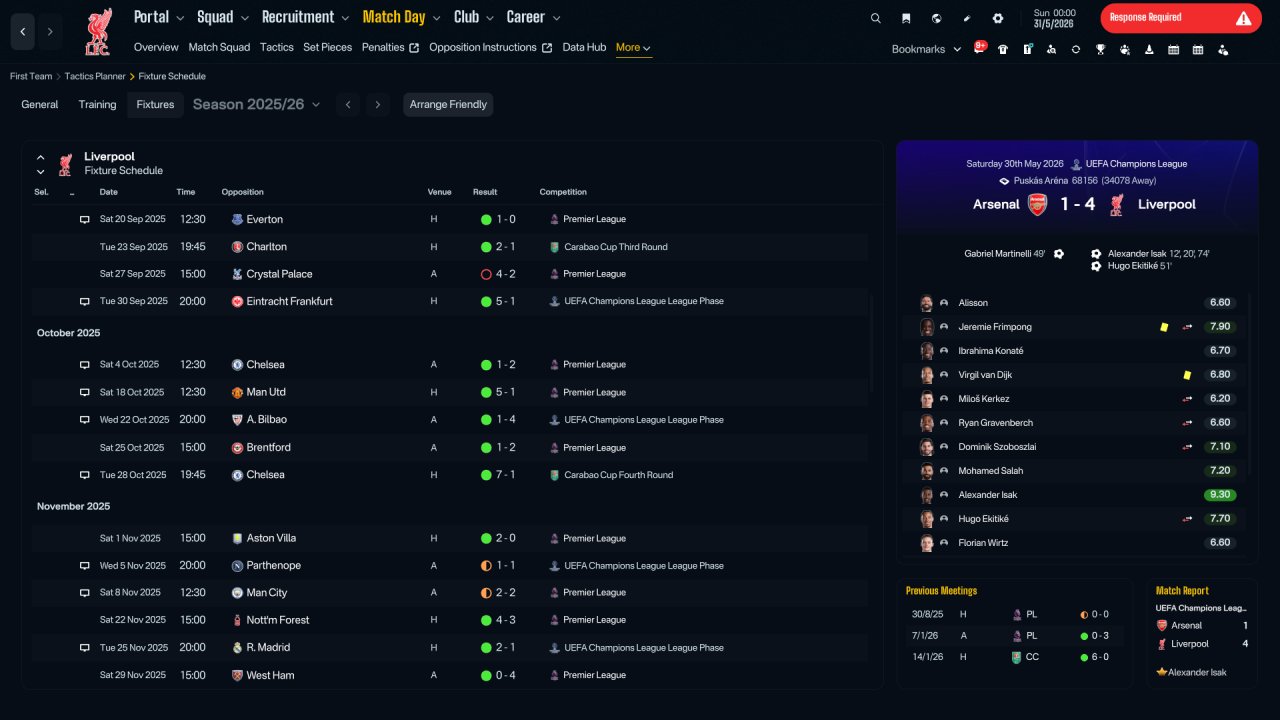Collapse the Liverpool panel with up chevron

tap(41, 157)
